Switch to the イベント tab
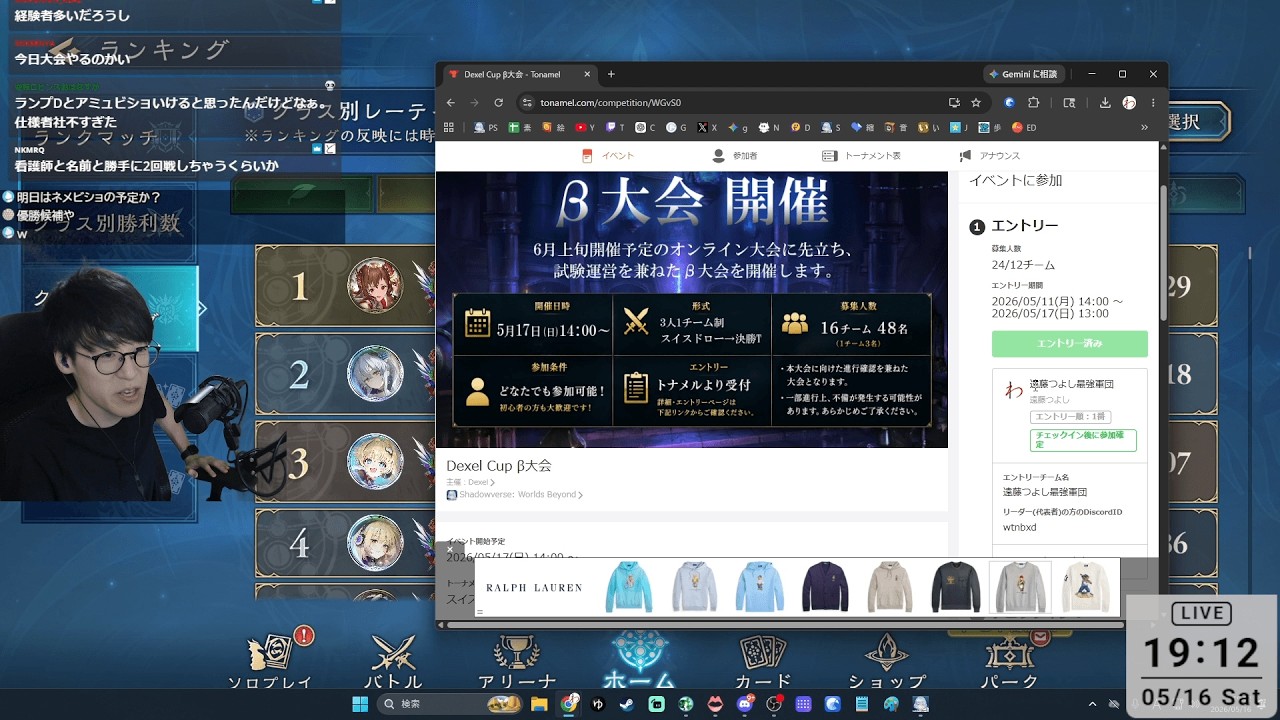 click(x=608, y=156)
